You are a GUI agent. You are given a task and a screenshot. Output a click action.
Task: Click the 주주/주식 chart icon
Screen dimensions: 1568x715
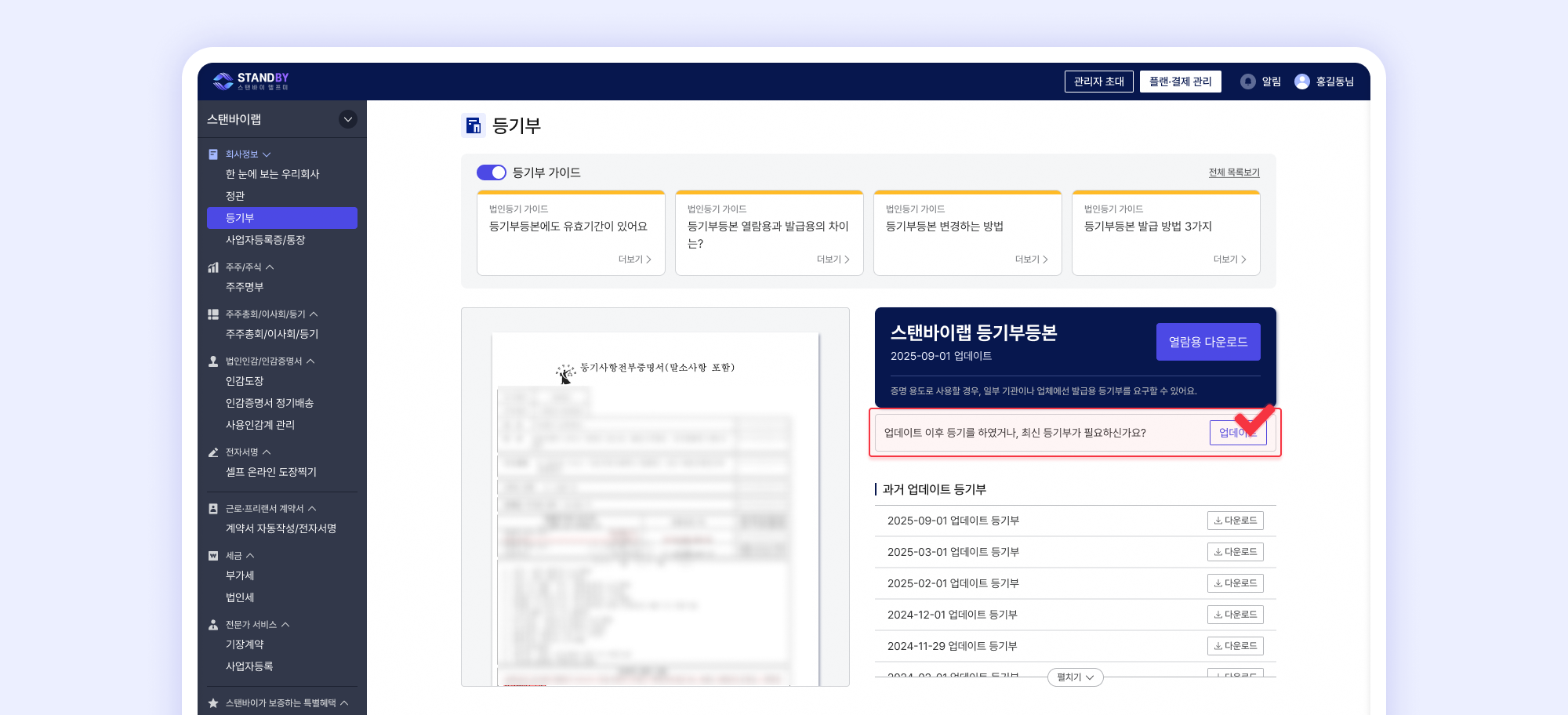point(213,267)
